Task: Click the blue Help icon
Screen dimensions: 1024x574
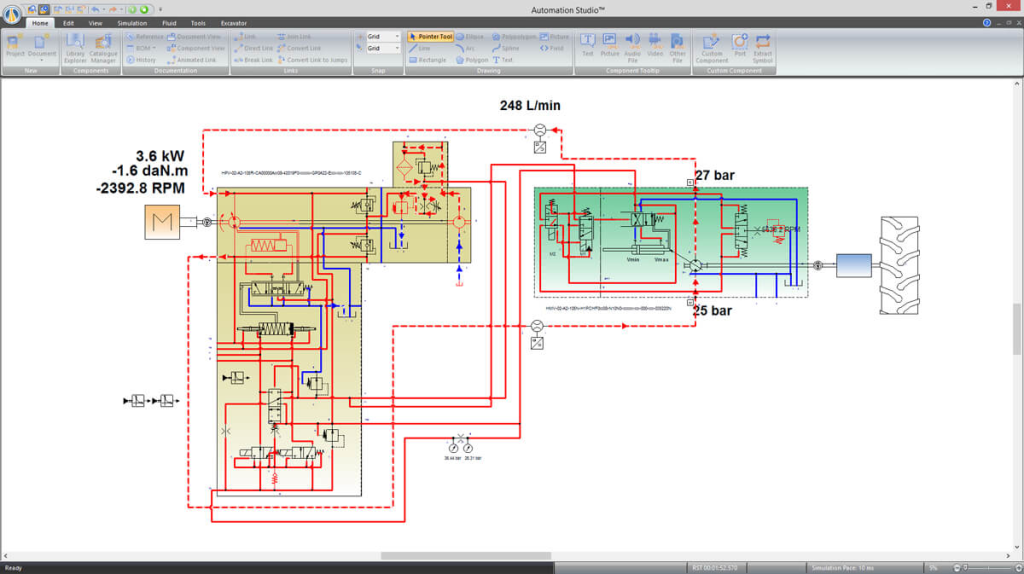Action: click(987, 23)
